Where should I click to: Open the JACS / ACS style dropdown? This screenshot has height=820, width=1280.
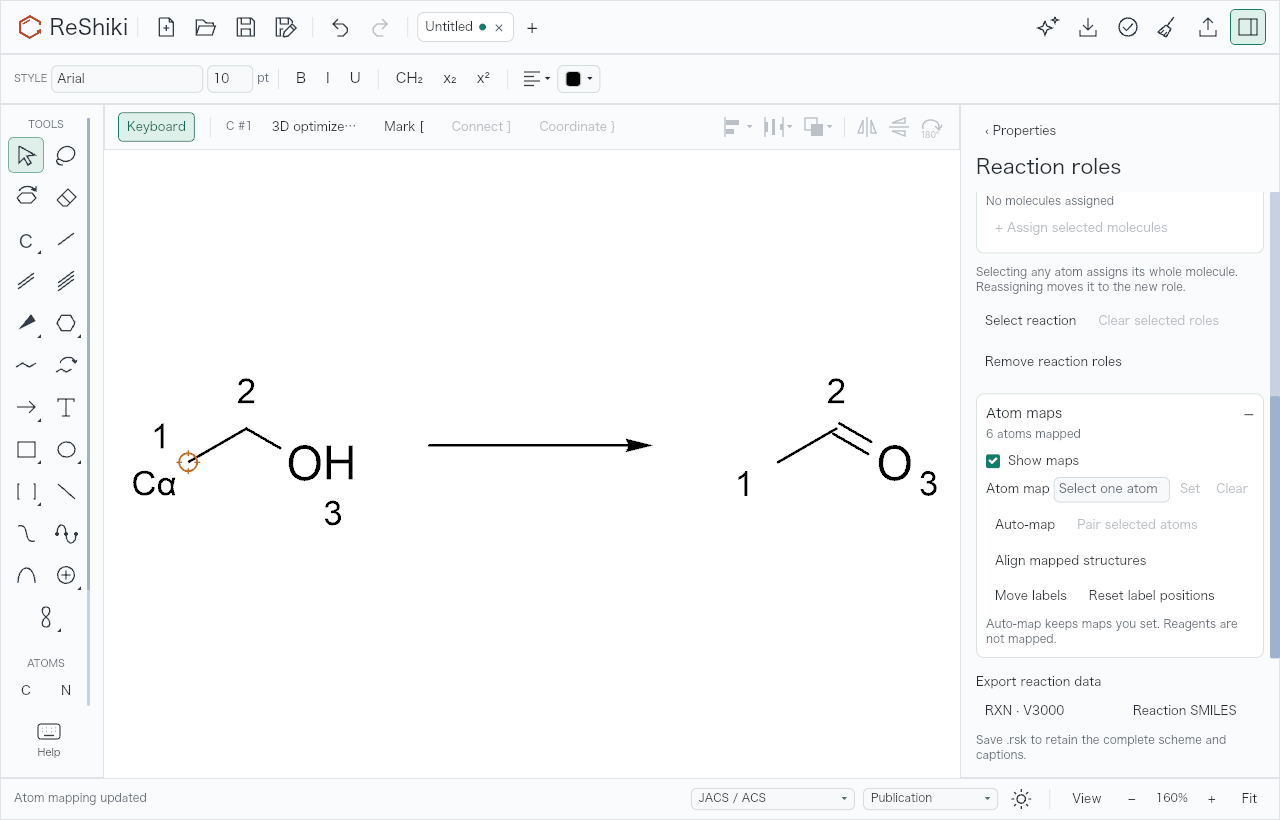tap(772, 798)
